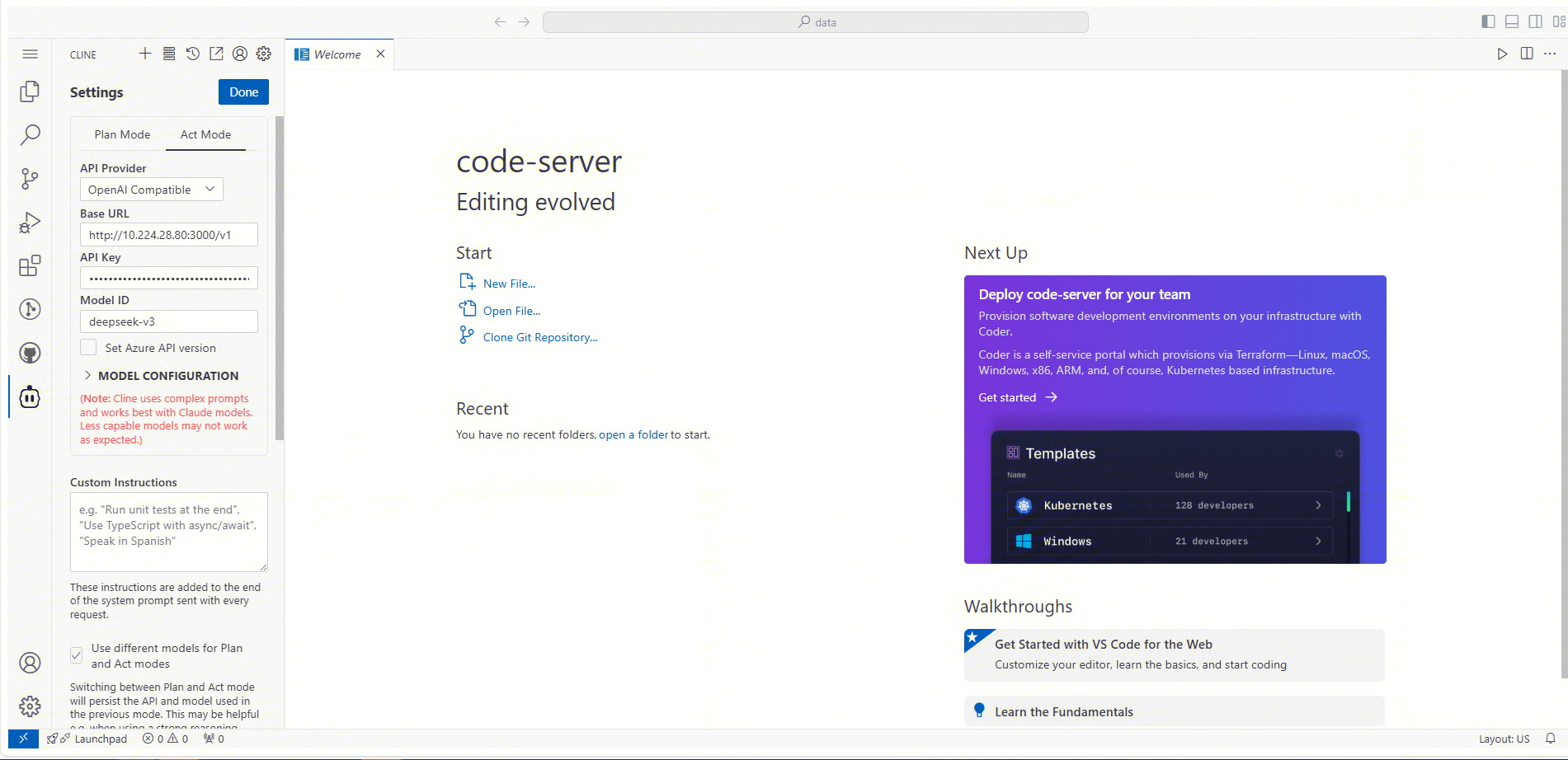Click the Cline settings panel scrollbar

click(280, 279)
